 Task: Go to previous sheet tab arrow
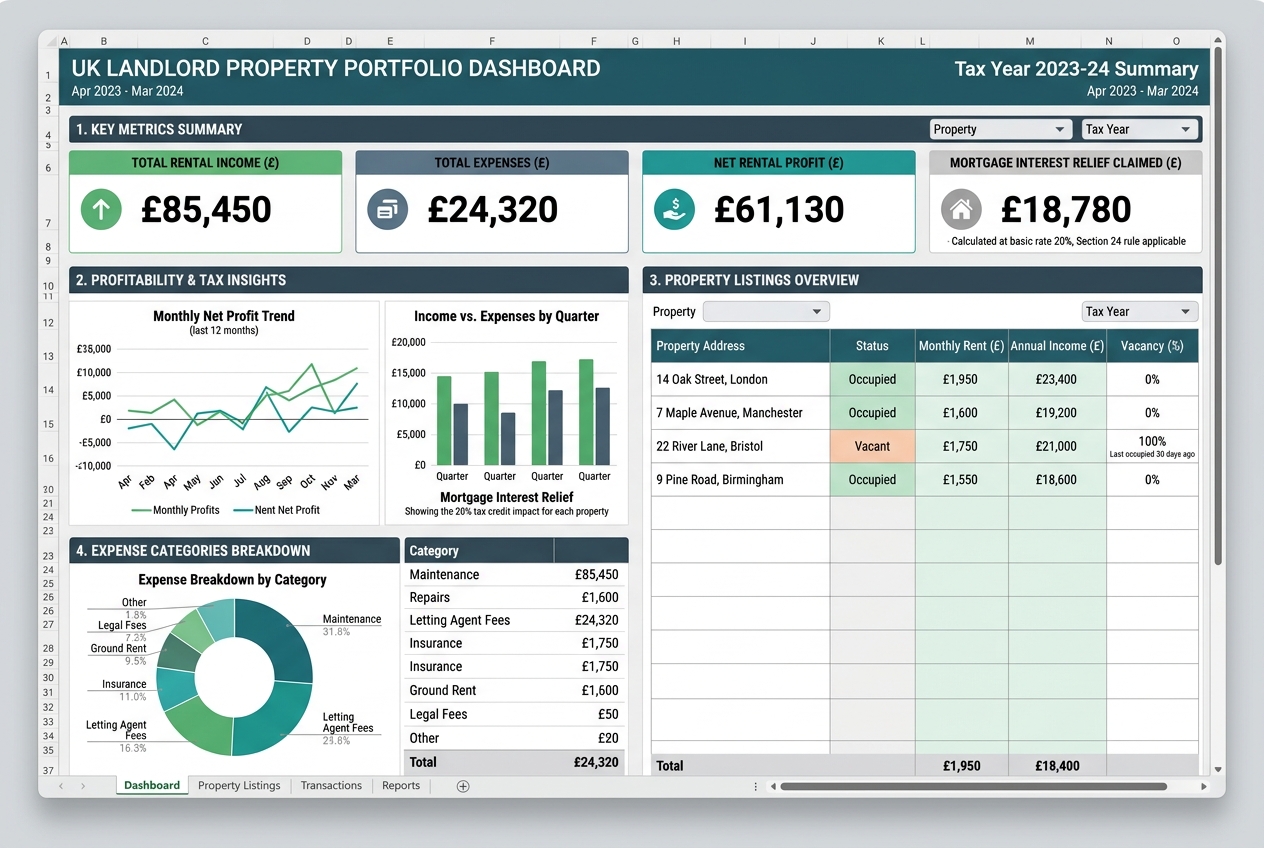pos(60,786)
